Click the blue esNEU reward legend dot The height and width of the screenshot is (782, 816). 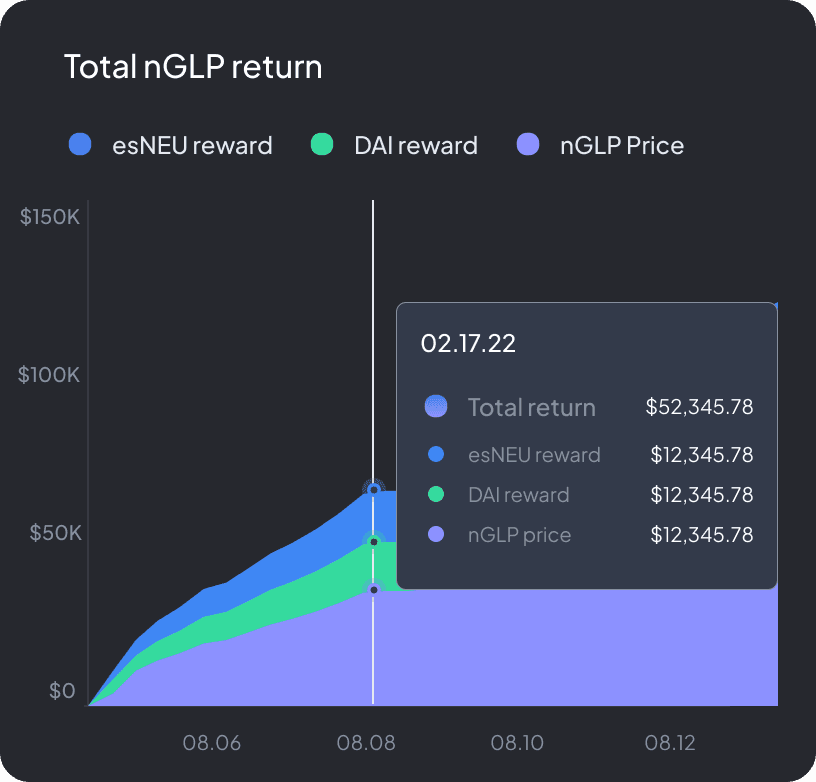pyautogui.click(x=80, y=144)
